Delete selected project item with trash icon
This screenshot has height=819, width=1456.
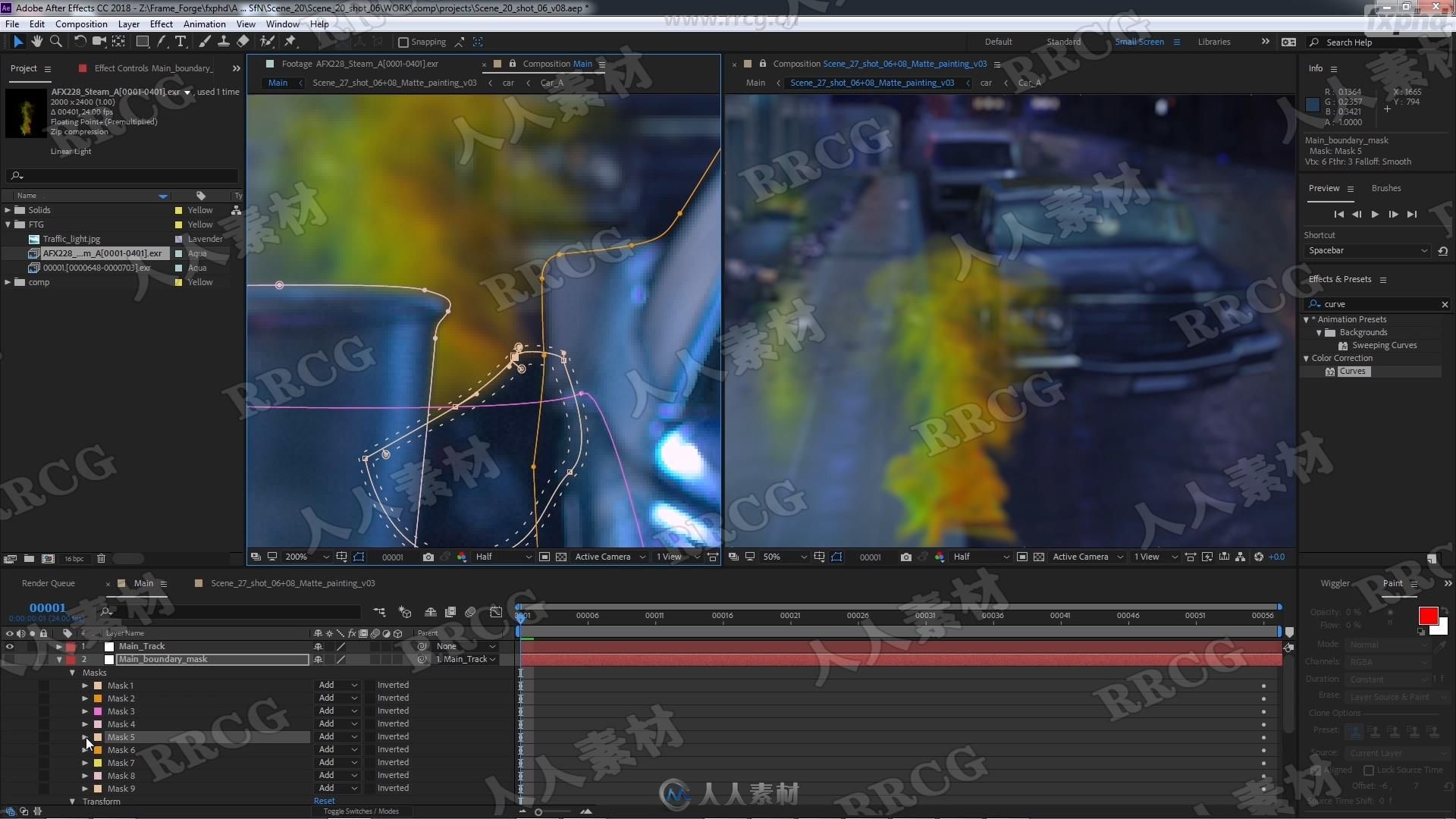point(101,559)
